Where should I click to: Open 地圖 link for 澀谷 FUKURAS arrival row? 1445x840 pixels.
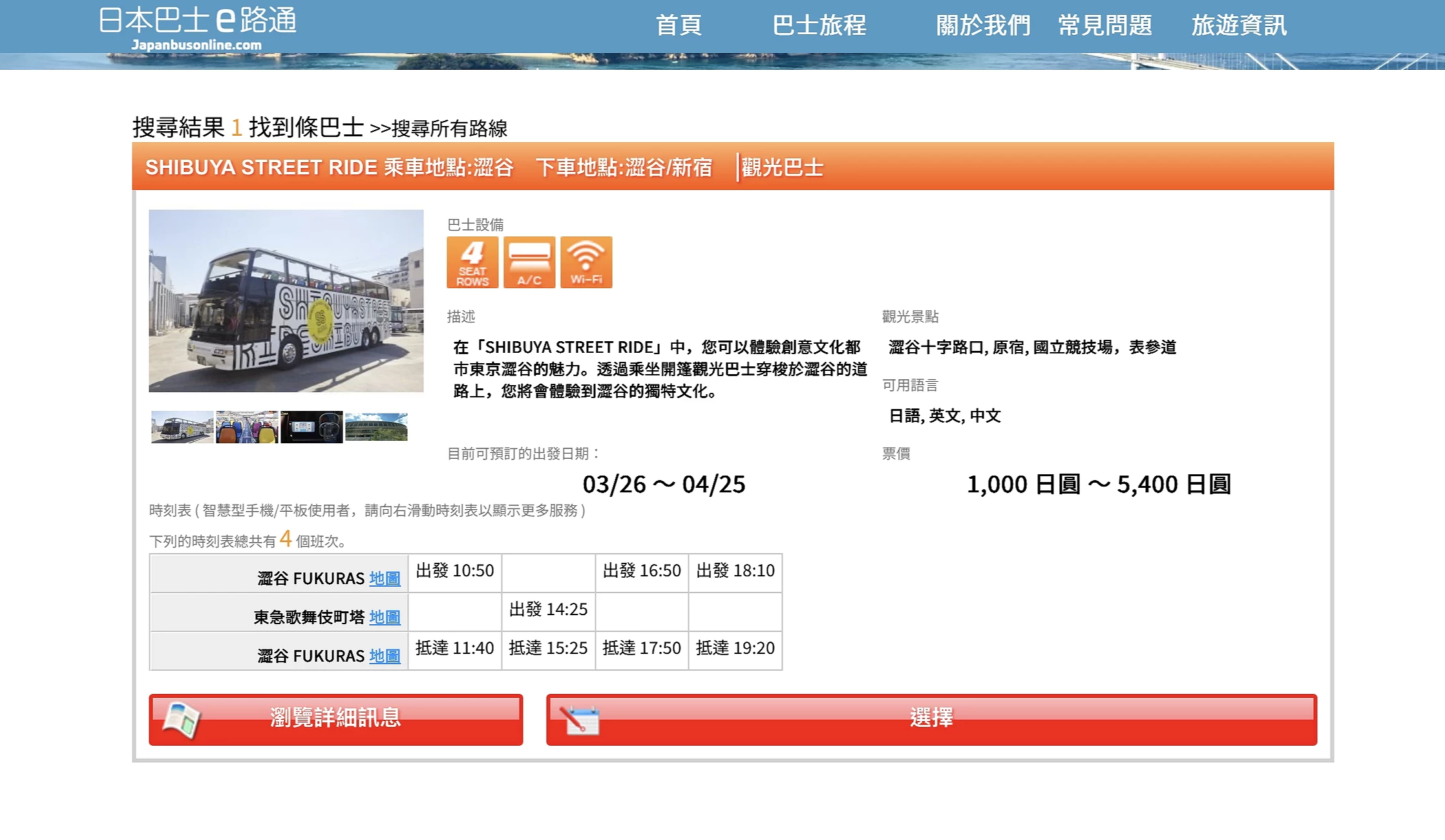[385, 656]
